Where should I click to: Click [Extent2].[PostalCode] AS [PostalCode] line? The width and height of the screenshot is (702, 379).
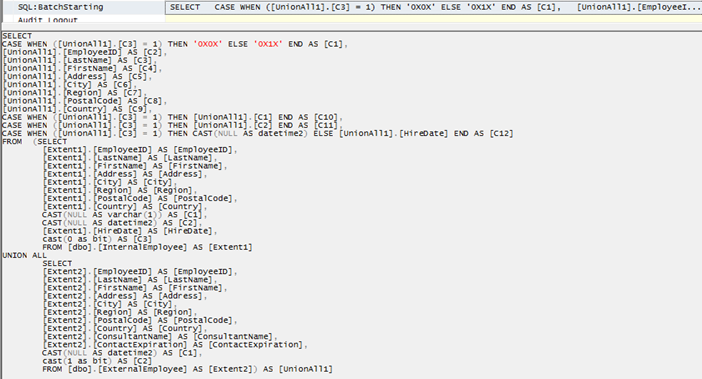140,320
